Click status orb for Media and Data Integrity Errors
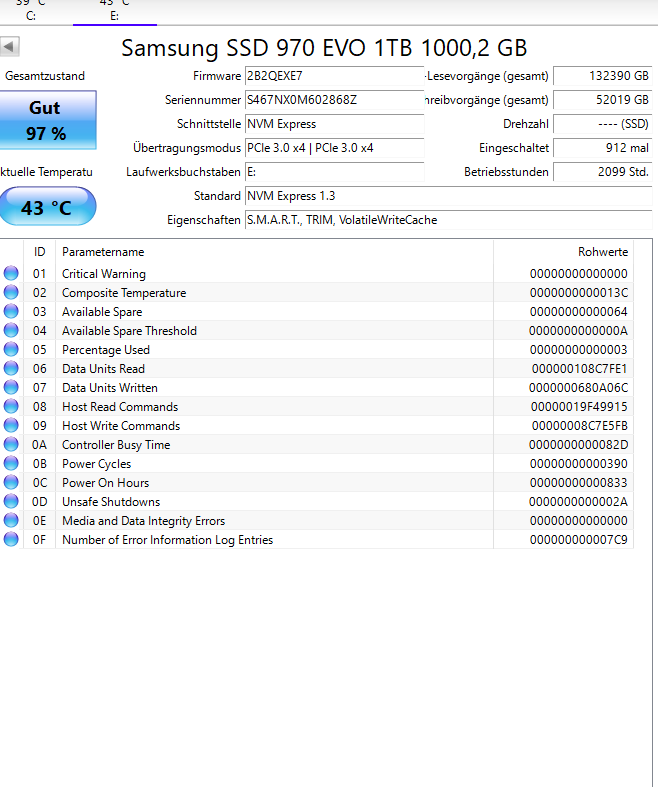The width and height of the screenshot is (658, 787). 11,520
